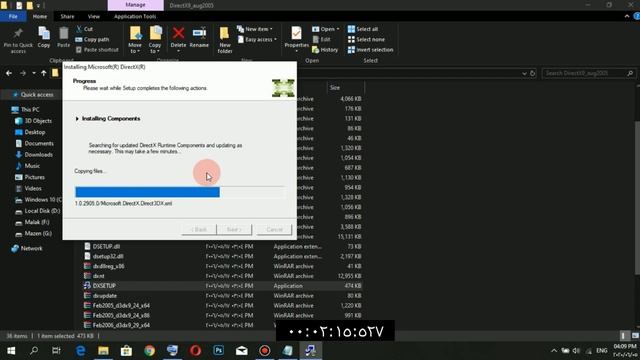640x360 pixels.
Task: Click the Search DirectX9 field
Action: [x=589, y=73]
